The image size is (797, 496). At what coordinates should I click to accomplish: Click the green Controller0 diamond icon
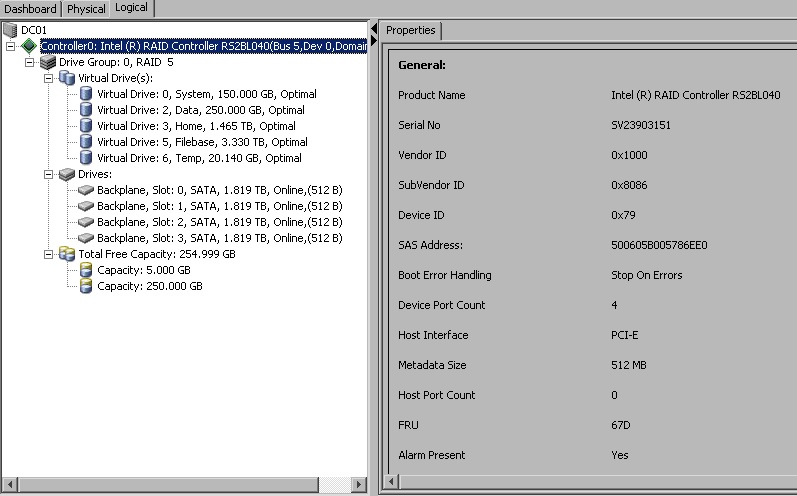[29, 46]
